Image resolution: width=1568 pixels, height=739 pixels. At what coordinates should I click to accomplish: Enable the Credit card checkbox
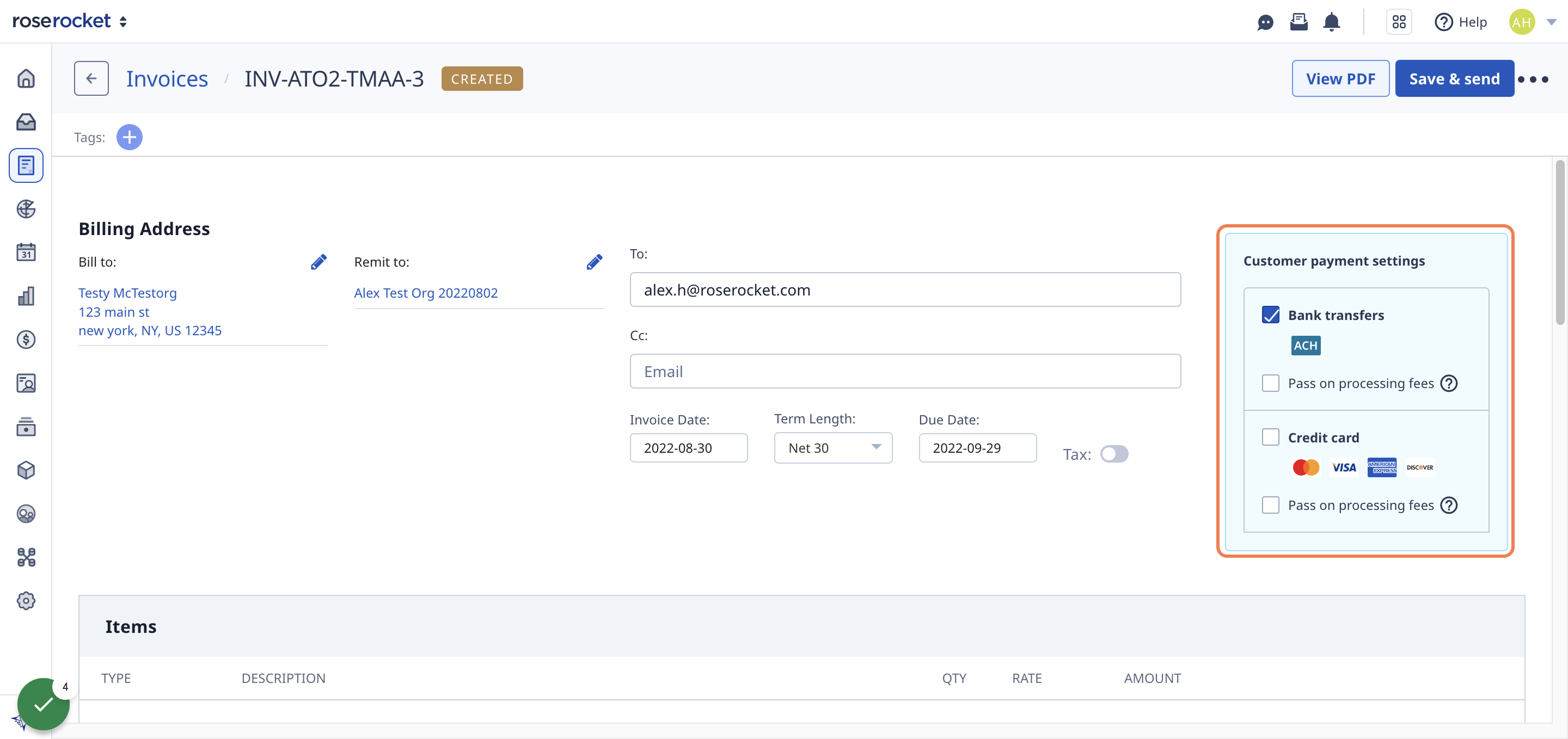click(x=1270, y=438)
